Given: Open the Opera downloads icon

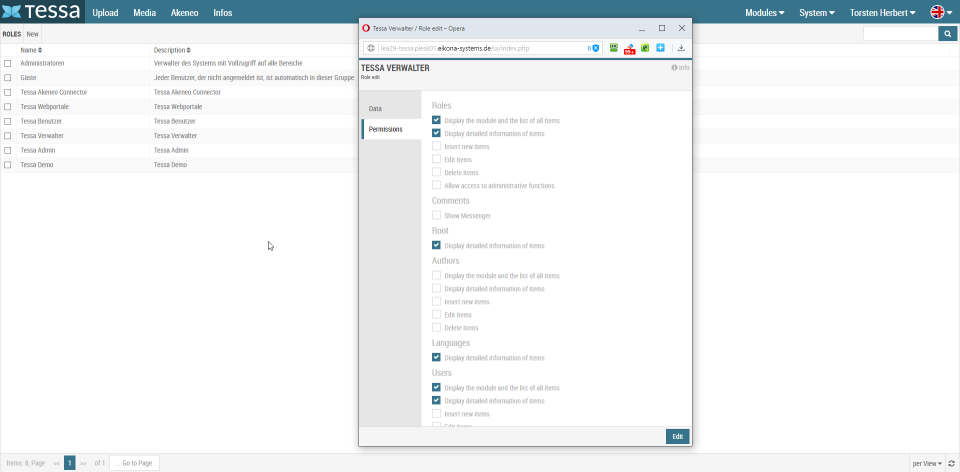Looking at the screenshot, I should 681,48.
